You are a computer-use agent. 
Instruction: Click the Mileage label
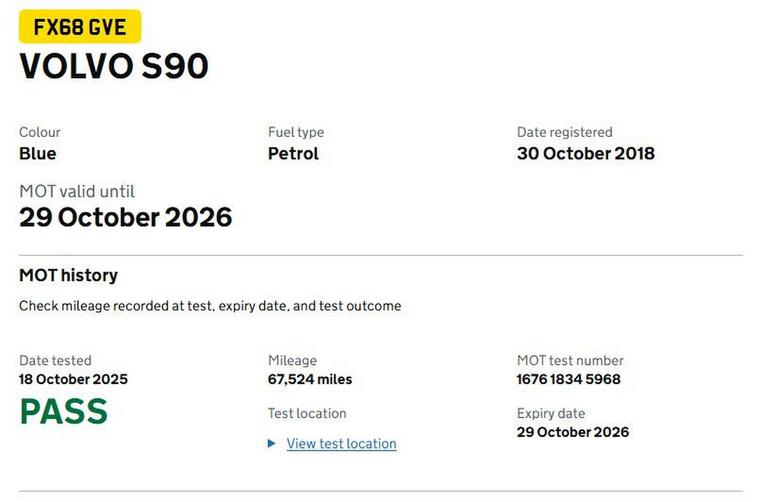pos(292,361)
